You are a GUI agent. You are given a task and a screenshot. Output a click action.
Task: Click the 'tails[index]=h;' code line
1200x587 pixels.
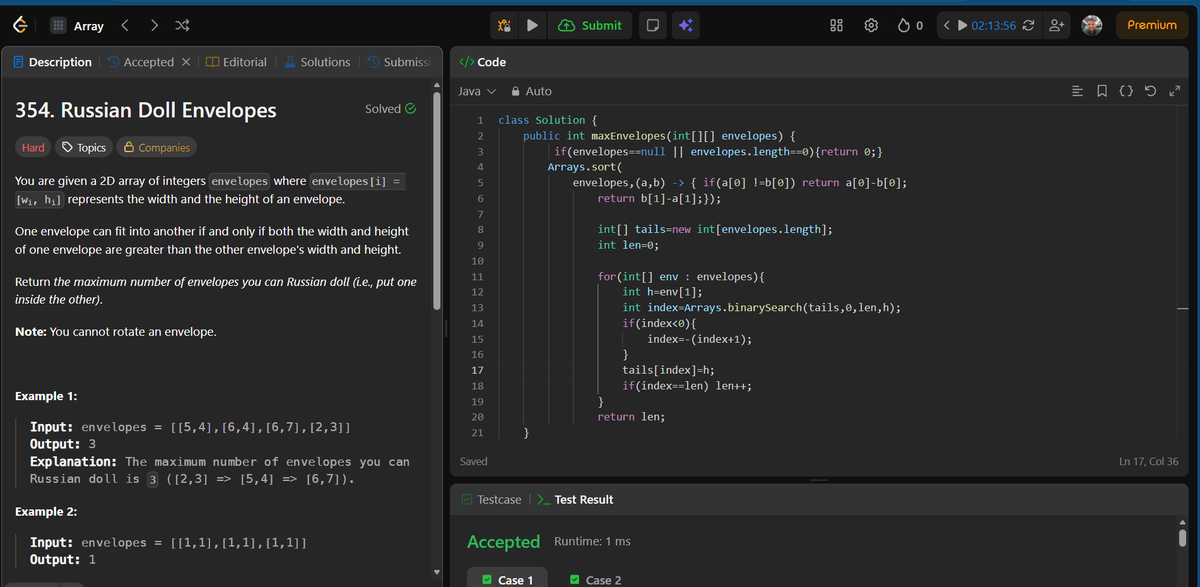(x=668, y=370)
